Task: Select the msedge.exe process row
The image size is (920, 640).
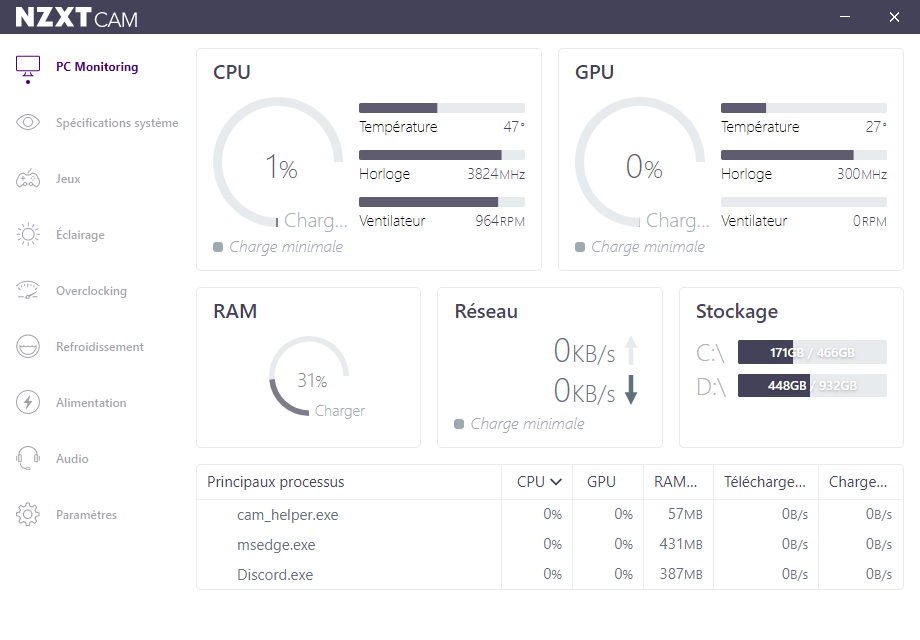Action: coord(276,545)
